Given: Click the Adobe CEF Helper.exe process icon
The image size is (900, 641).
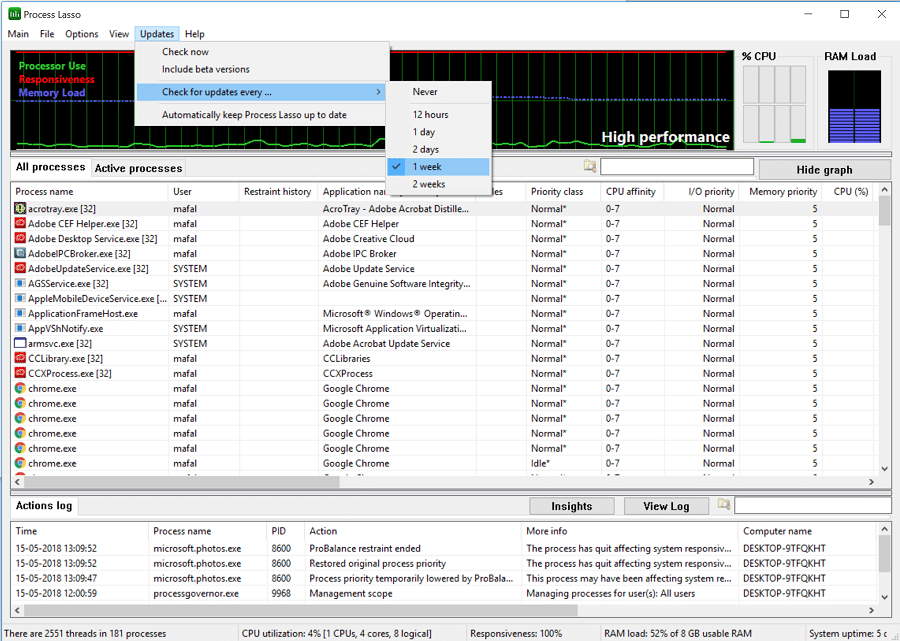Looking at the screenshot, I should pyautogui.click(x=20, y=223).
